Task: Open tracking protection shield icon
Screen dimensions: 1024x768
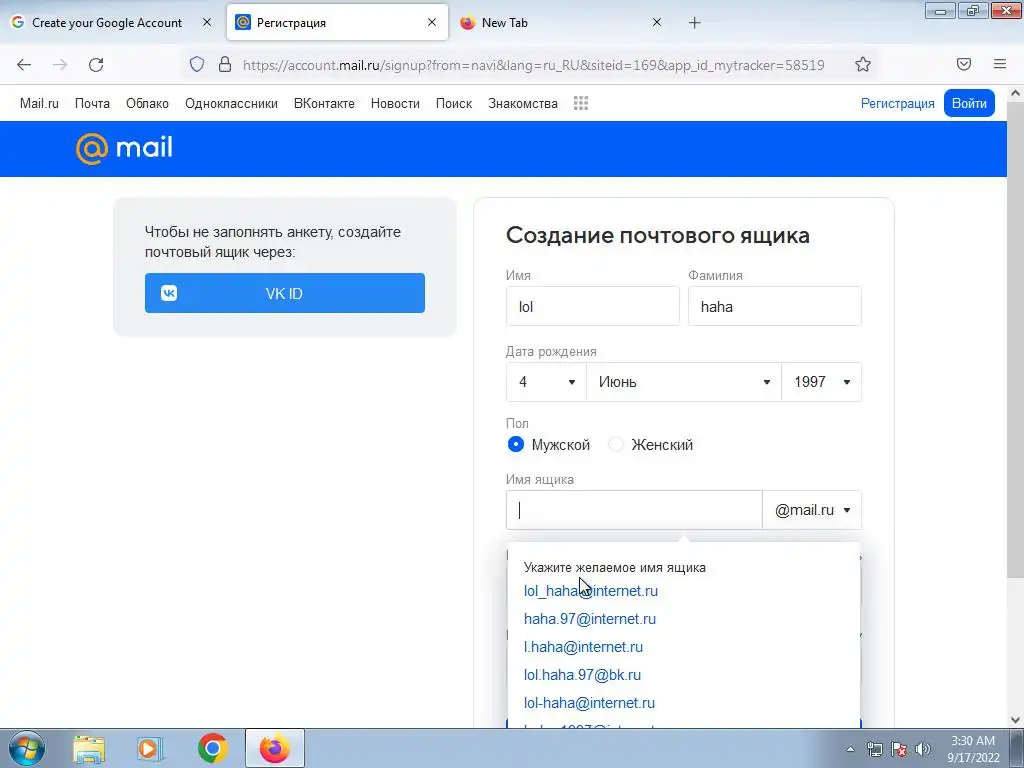Action: click(x=197, y=64)
